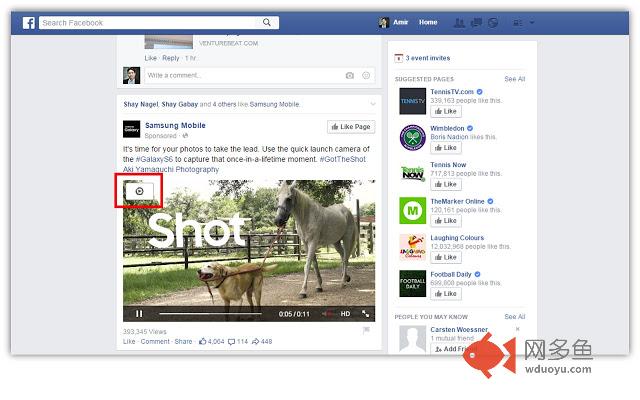The width and height of the screenshot is (640, 400).
Task: Click the extension play button on video
Action: point(139,191)
